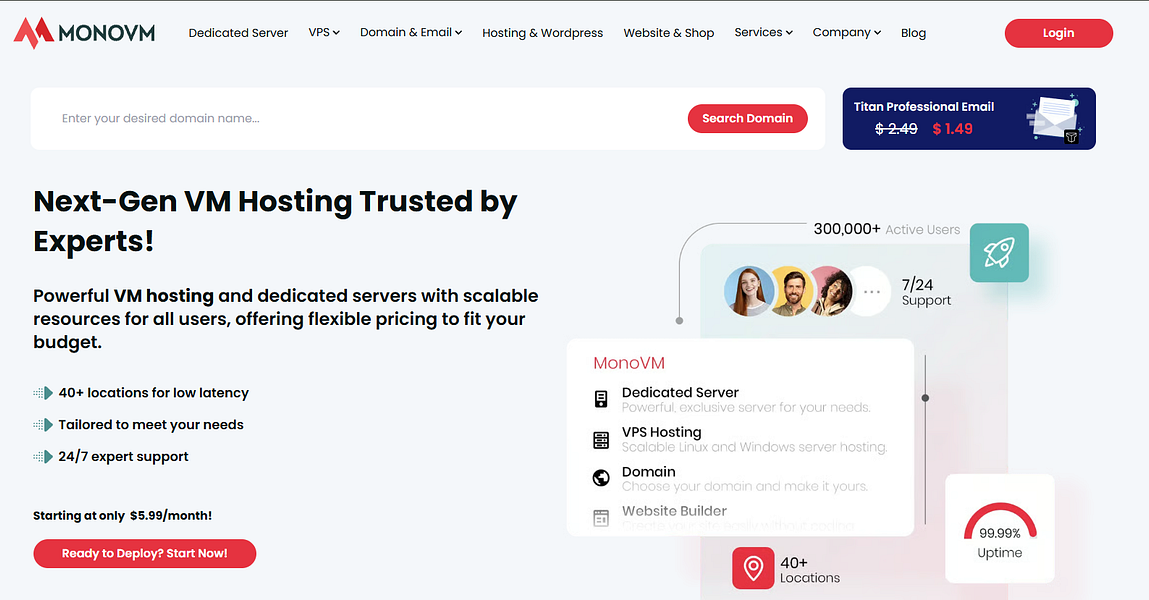
Task: Go to the Blog page
Action: point(913,33)
